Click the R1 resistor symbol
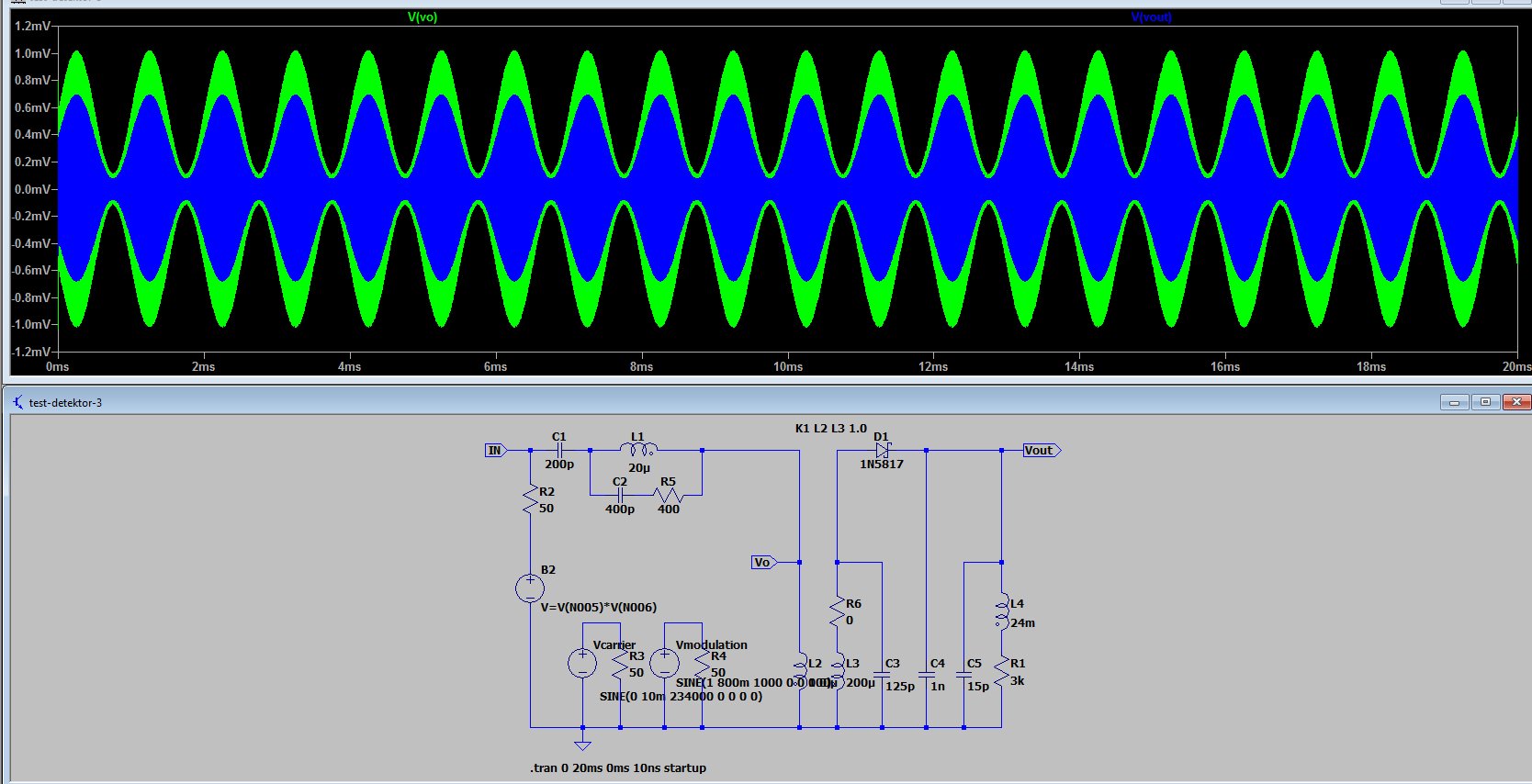The height and width of the screenshot is (784, 1532). (1001, 670)
